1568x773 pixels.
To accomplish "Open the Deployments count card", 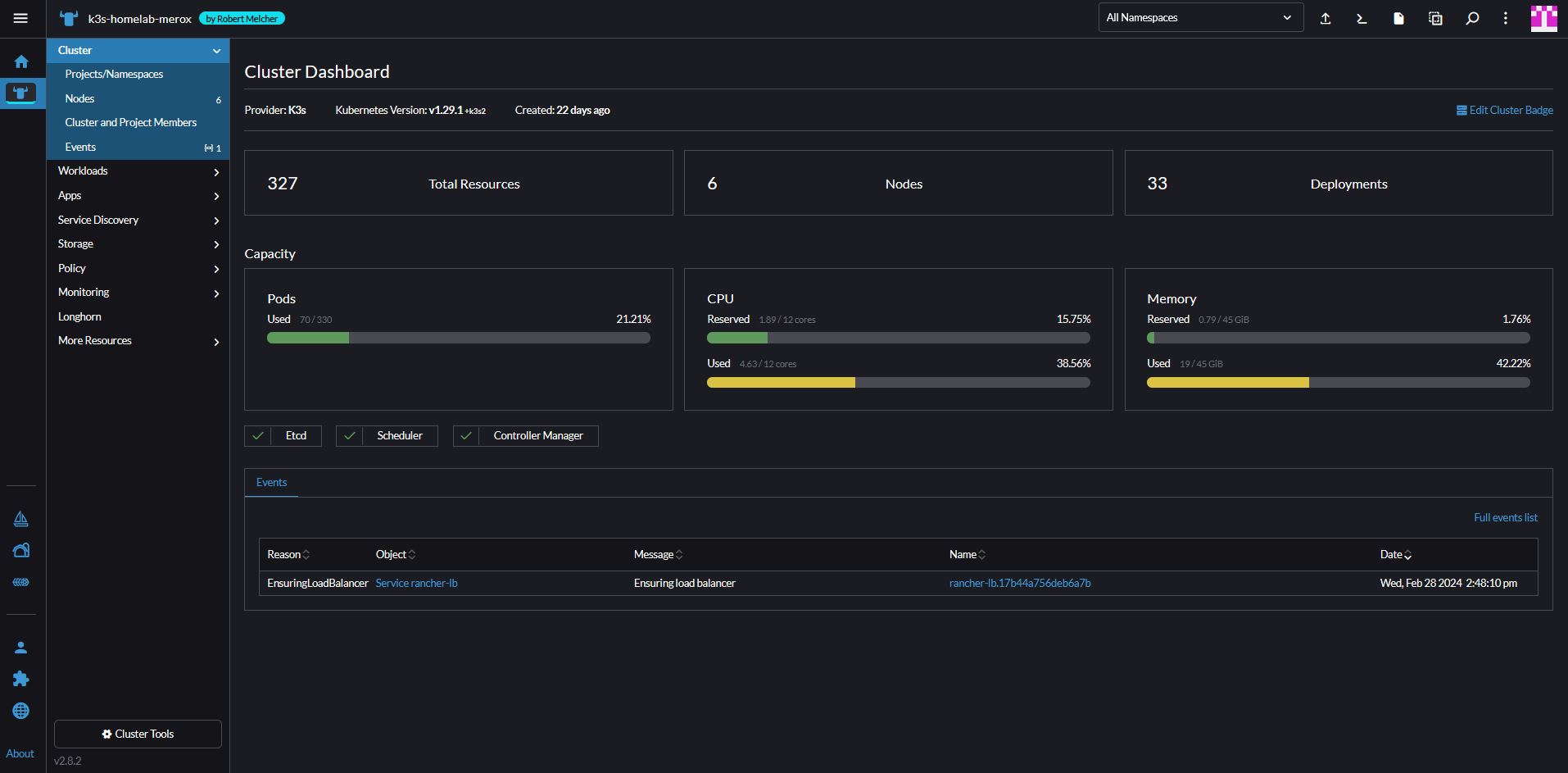I will 1339,183.
